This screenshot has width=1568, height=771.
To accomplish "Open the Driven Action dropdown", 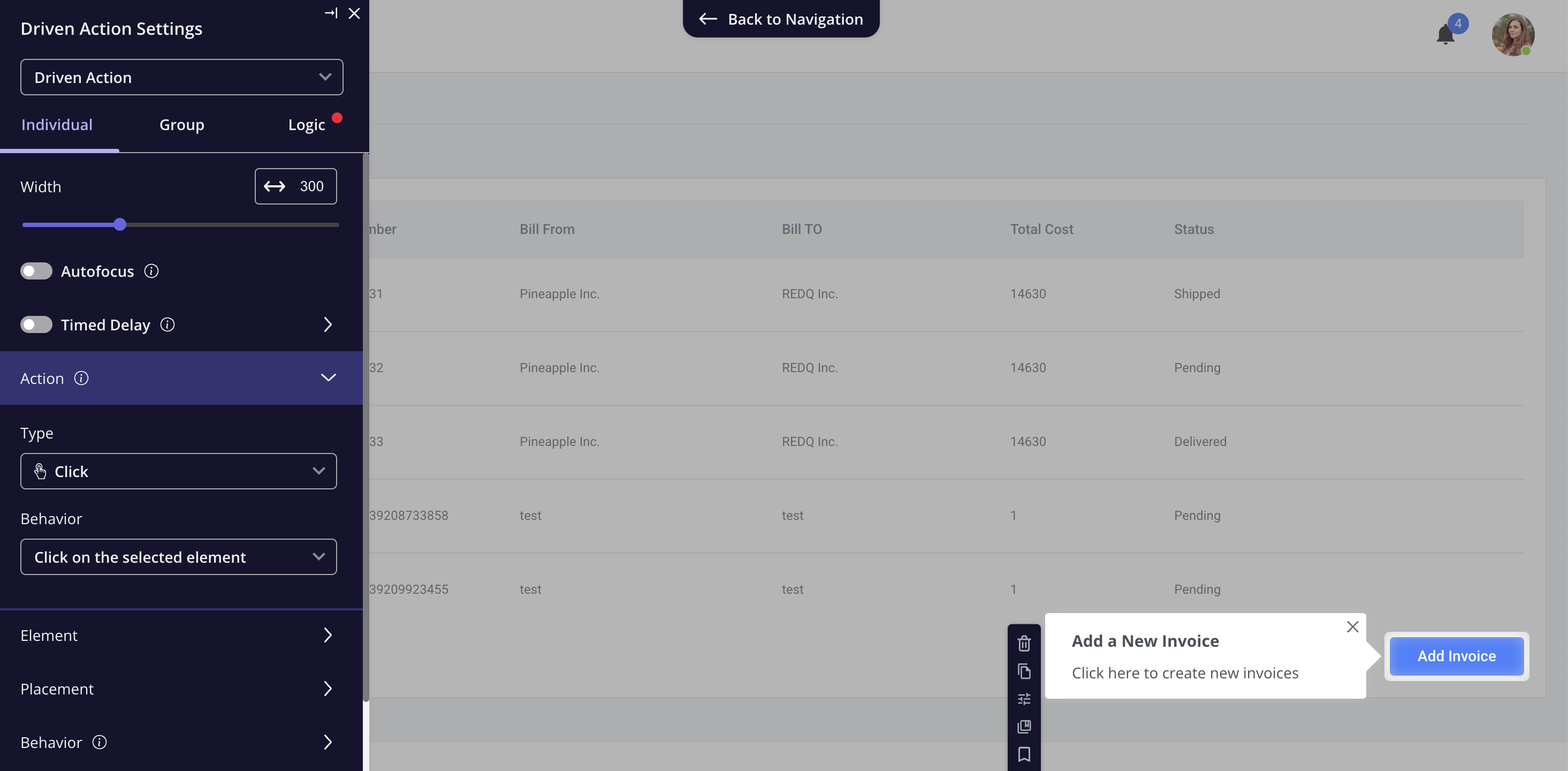I will (181, 77).
